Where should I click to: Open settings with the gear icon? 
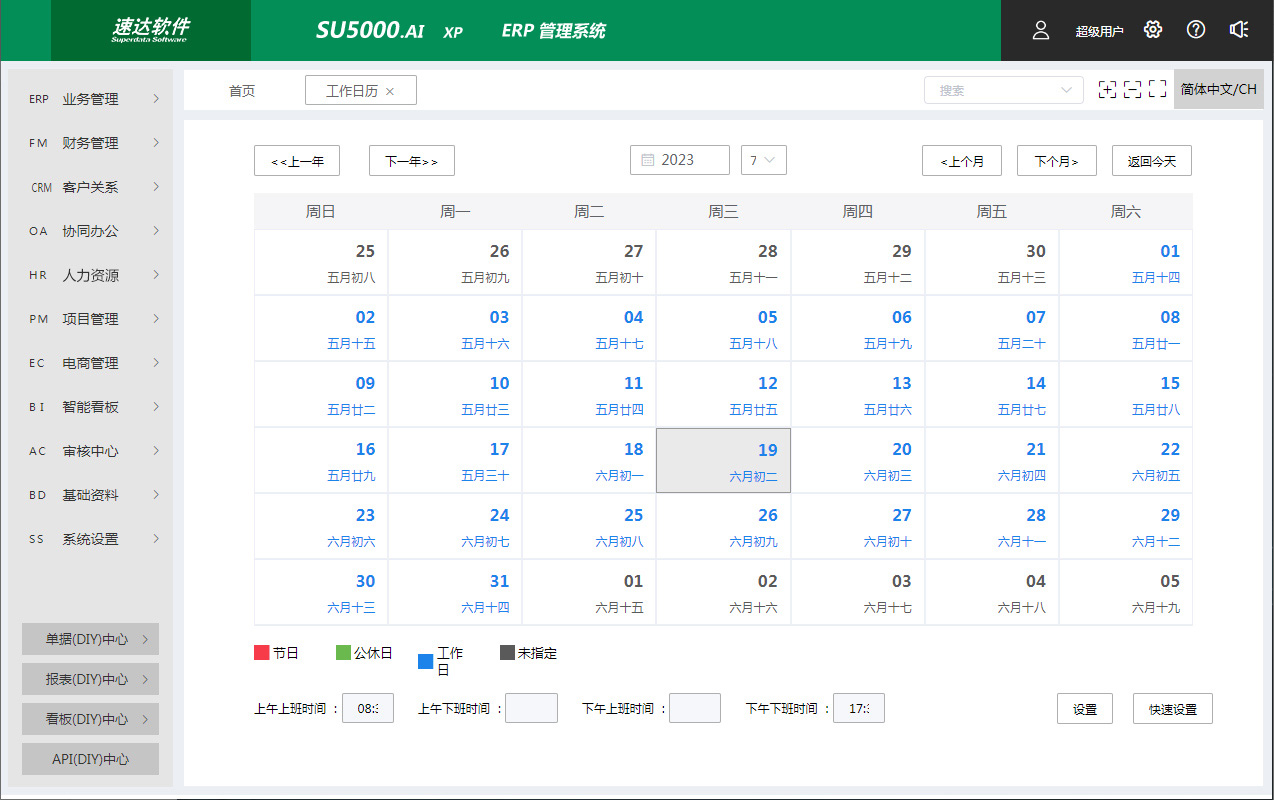[x=1153, y=30]
